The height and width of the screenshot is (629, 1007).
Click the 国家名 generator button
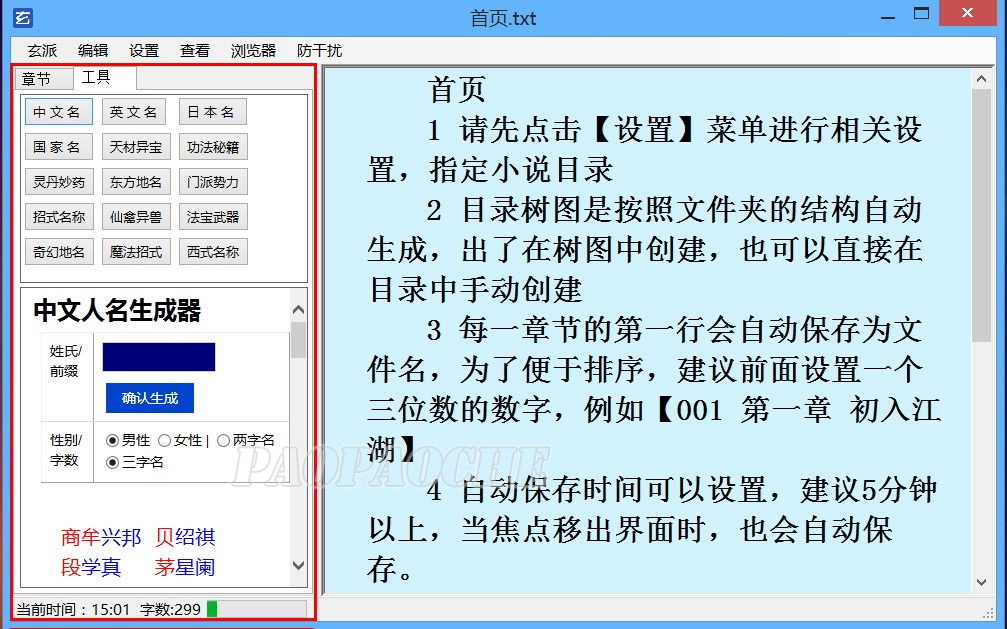[58, 147]
